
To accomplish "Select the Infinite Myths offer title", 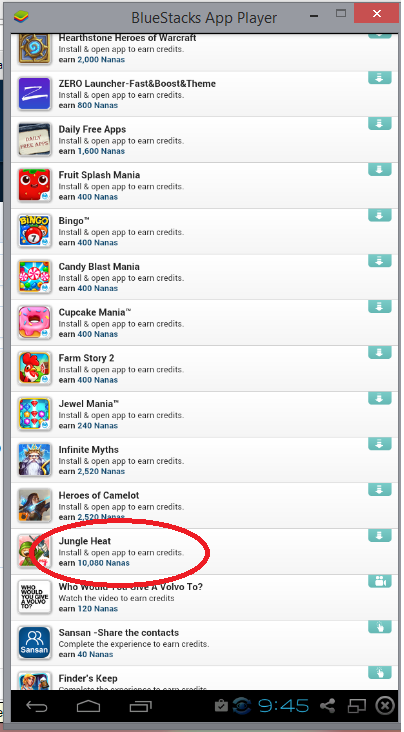I will (89, 450).
